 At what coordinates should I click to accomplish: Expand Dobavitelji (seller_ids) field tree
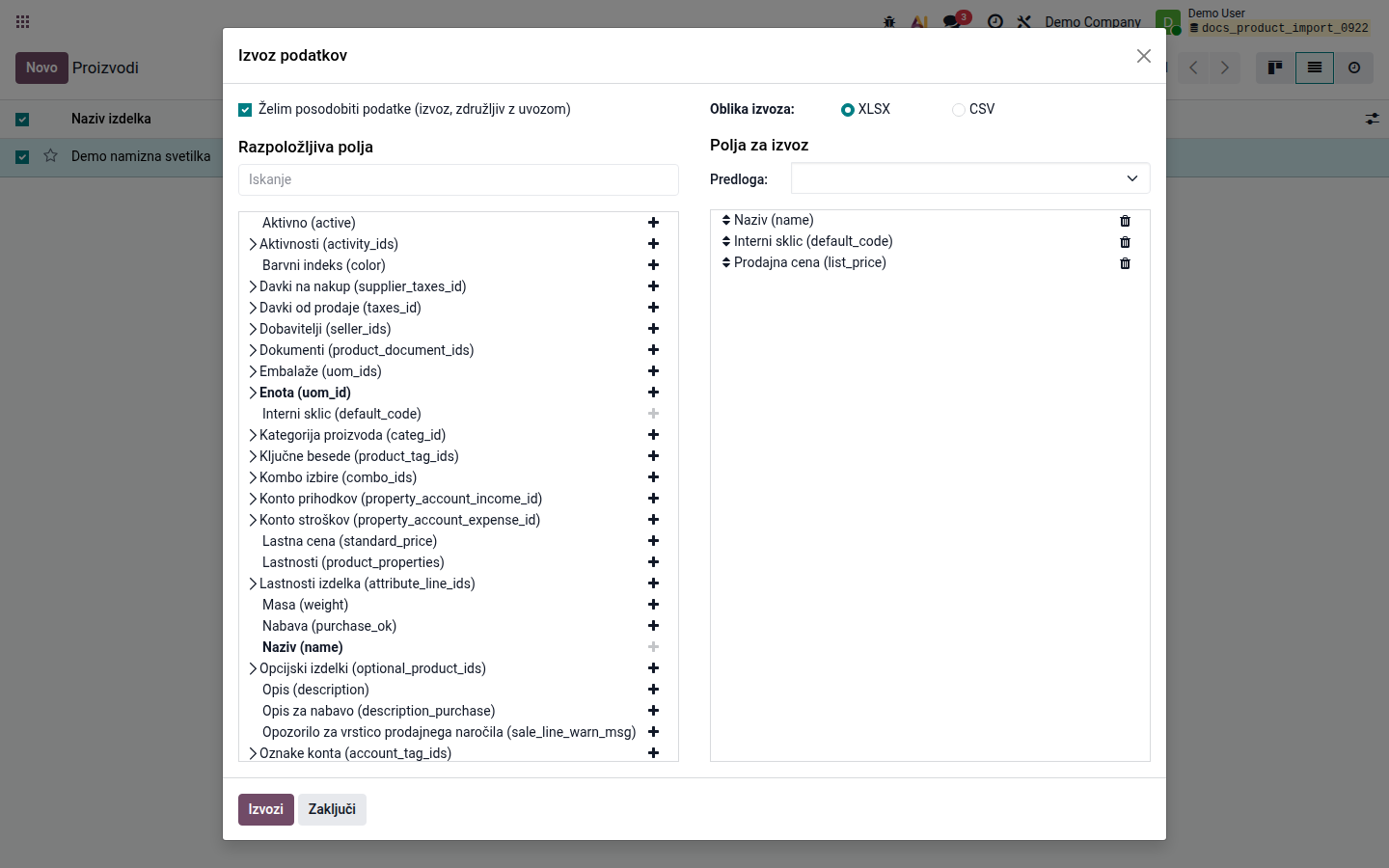click(253, 329)
